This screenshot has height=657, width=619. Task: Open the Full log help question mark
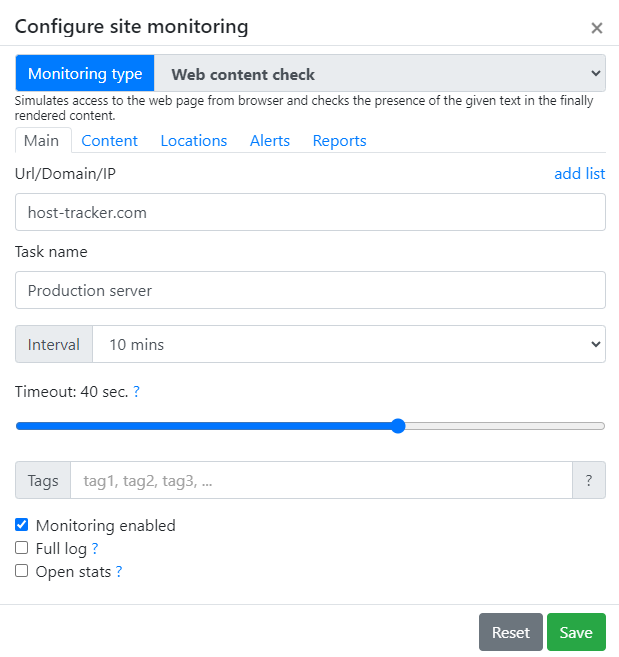click(x=95, y=548)
